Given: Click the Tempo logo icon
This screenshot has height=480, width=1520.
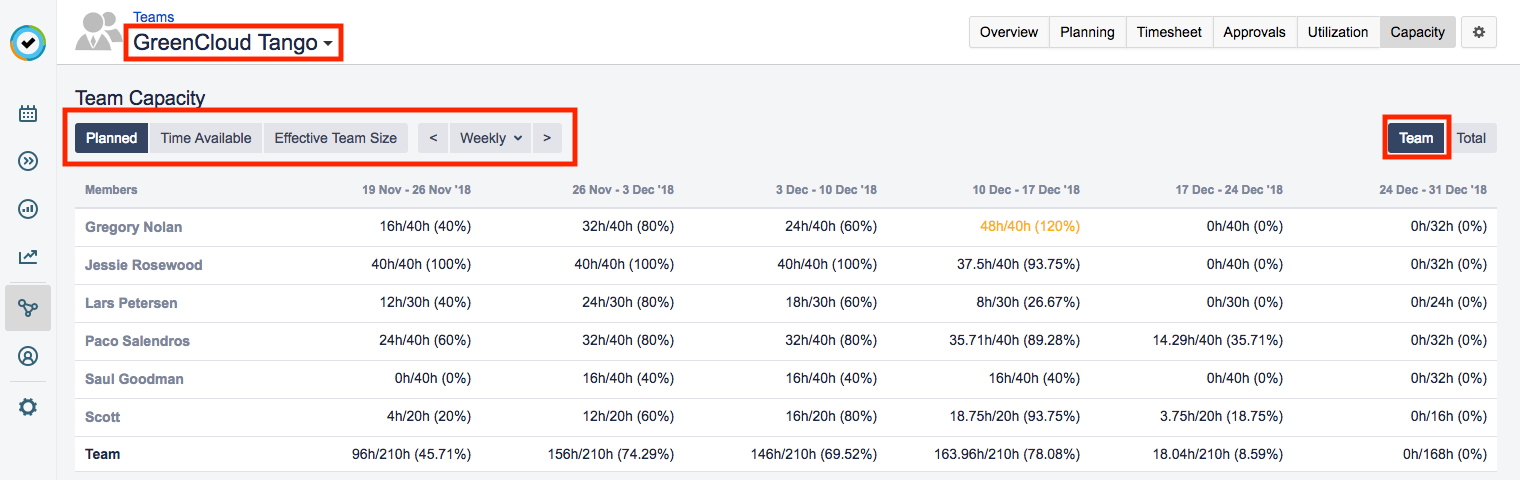Looking at the screenshot, I should pyautogui.click(x=28, y=43).
